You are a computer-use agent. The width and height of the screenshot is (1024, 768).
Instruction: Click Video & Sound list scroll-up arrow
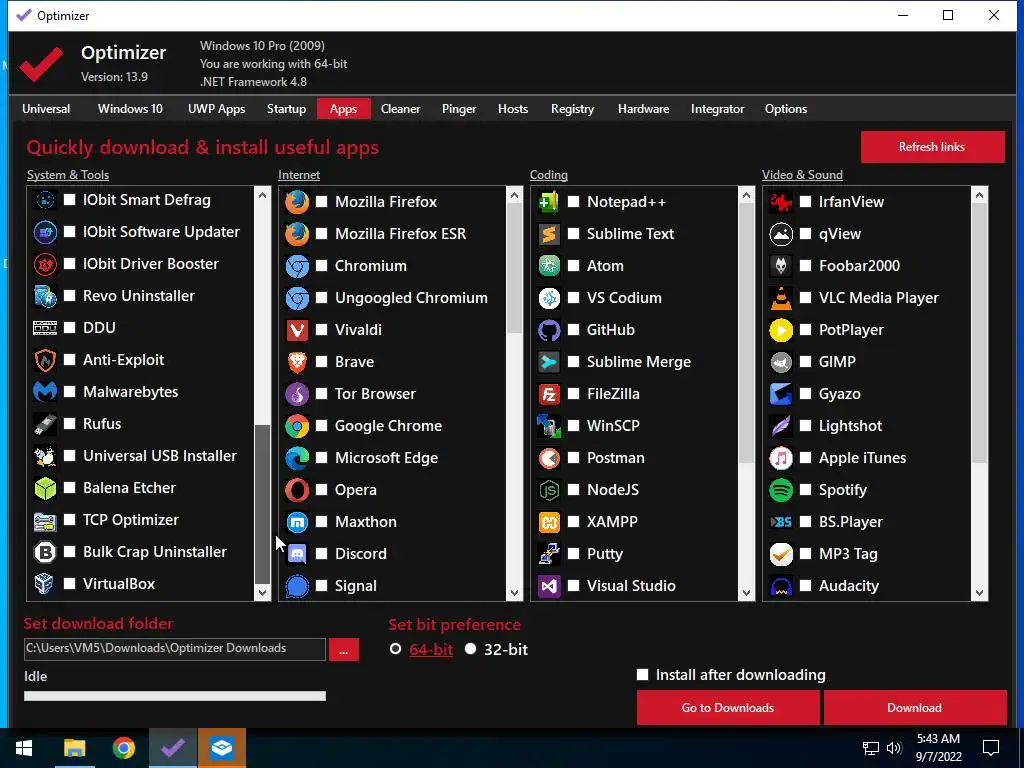point(979,195)
